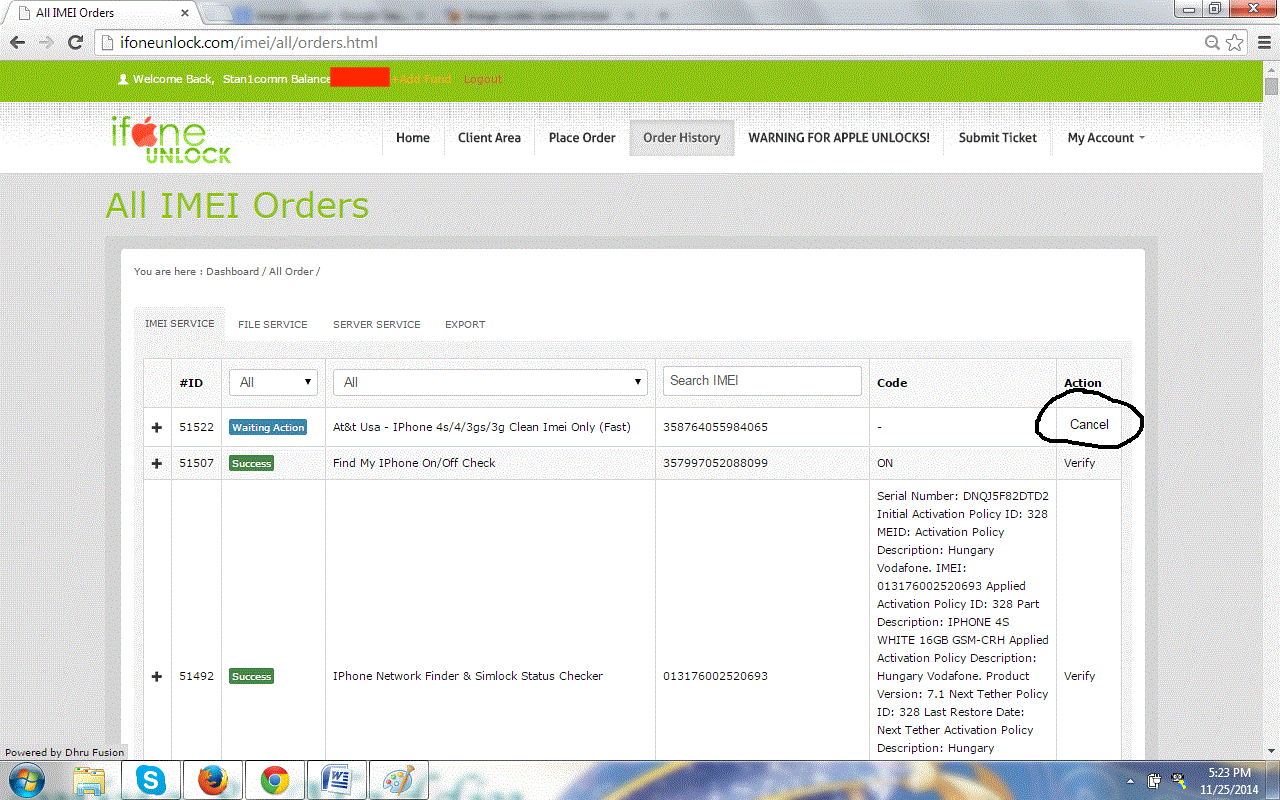
Task: Open My Account dropdown menu
Action: (1106, 138)
